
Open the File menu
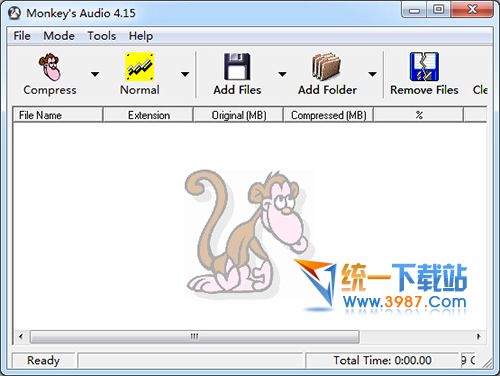tap(22, 36)
